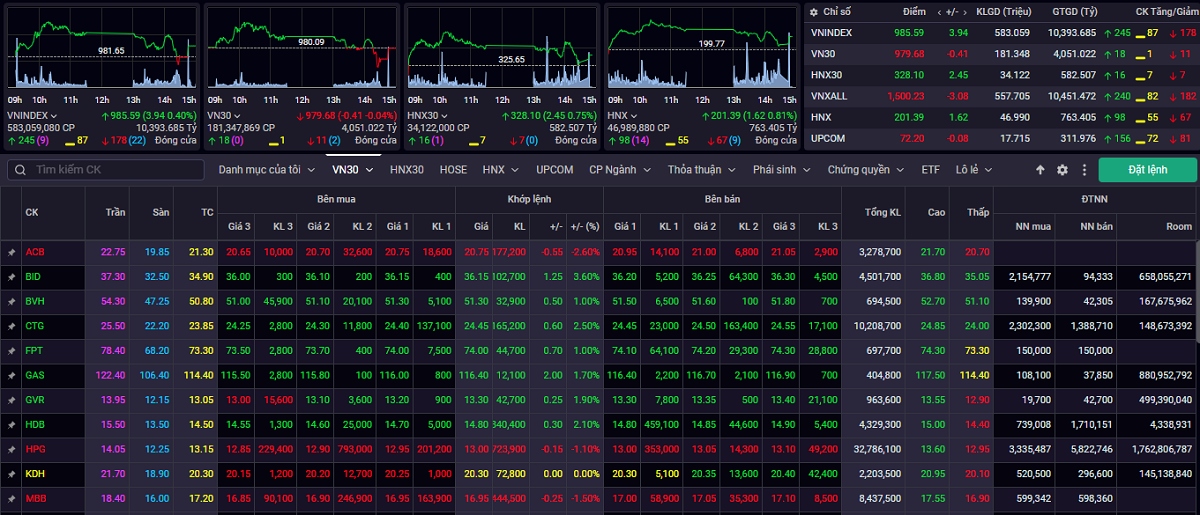1200x515 pixels.
Task: Click left arrow beside +/- index column
Action: [x=939, y=12]
